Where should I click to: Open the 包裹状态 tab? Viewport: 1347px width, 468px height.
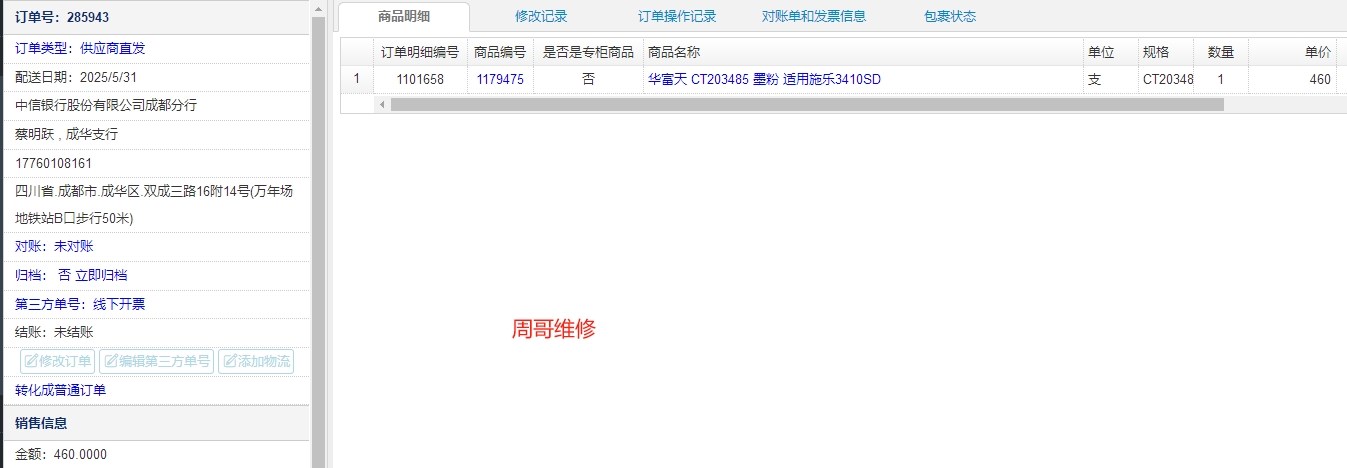coord(950,16)
